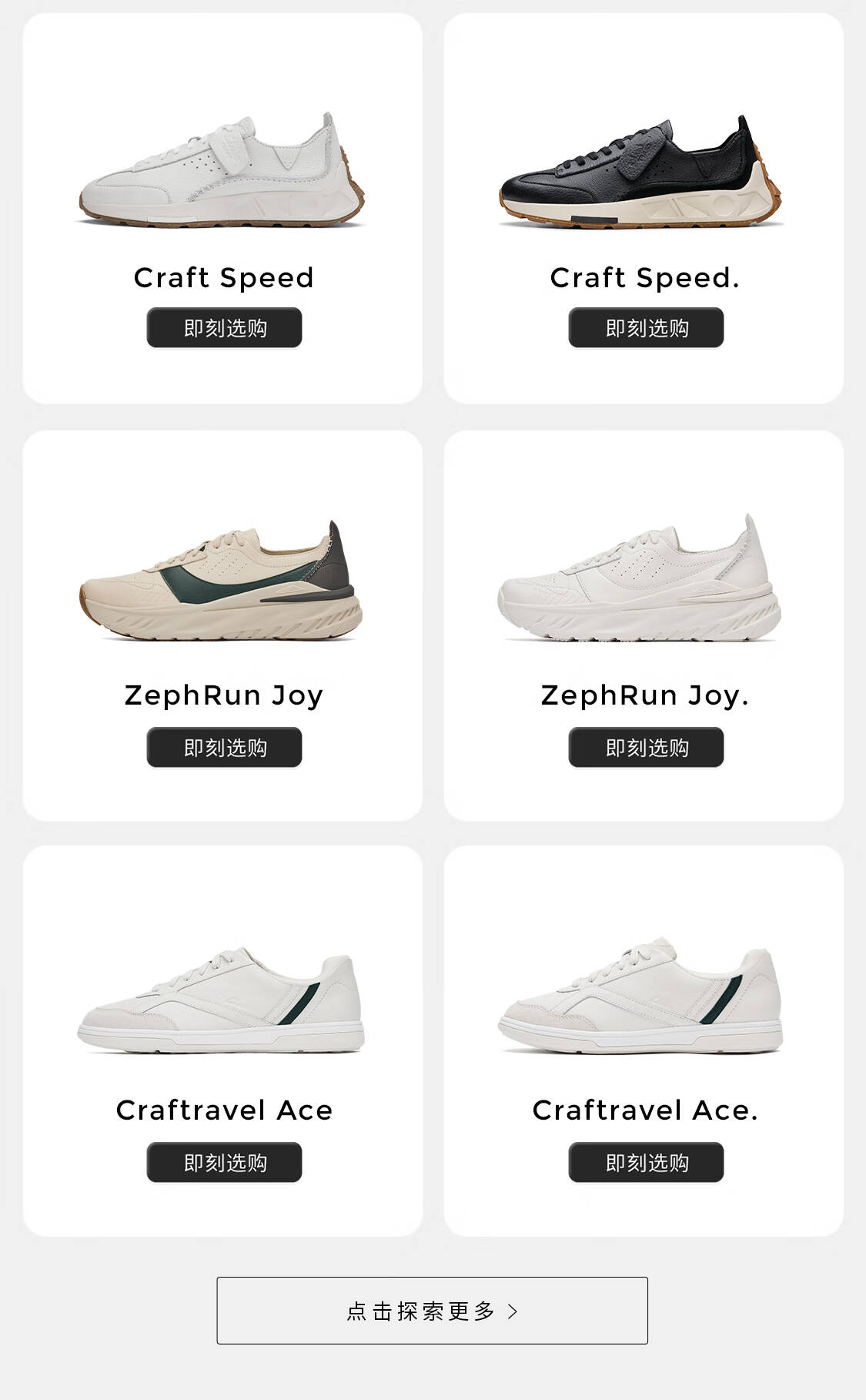The image size is (866, 1400).
Task: Click the Craft Speed product title
Action: (224, 278)
